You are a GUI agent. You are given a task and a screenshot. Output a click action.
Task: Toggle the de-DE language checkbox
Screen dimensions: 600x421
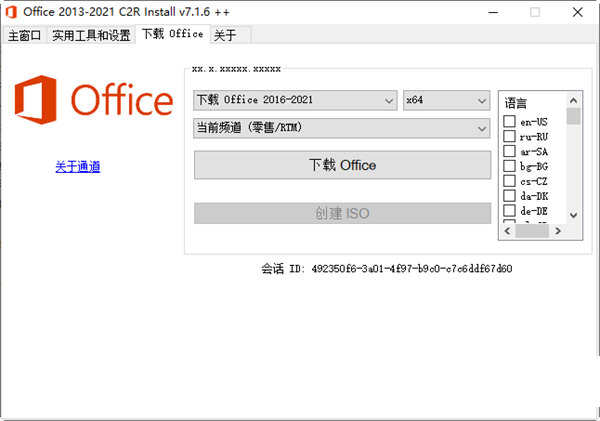pos(509,212)
